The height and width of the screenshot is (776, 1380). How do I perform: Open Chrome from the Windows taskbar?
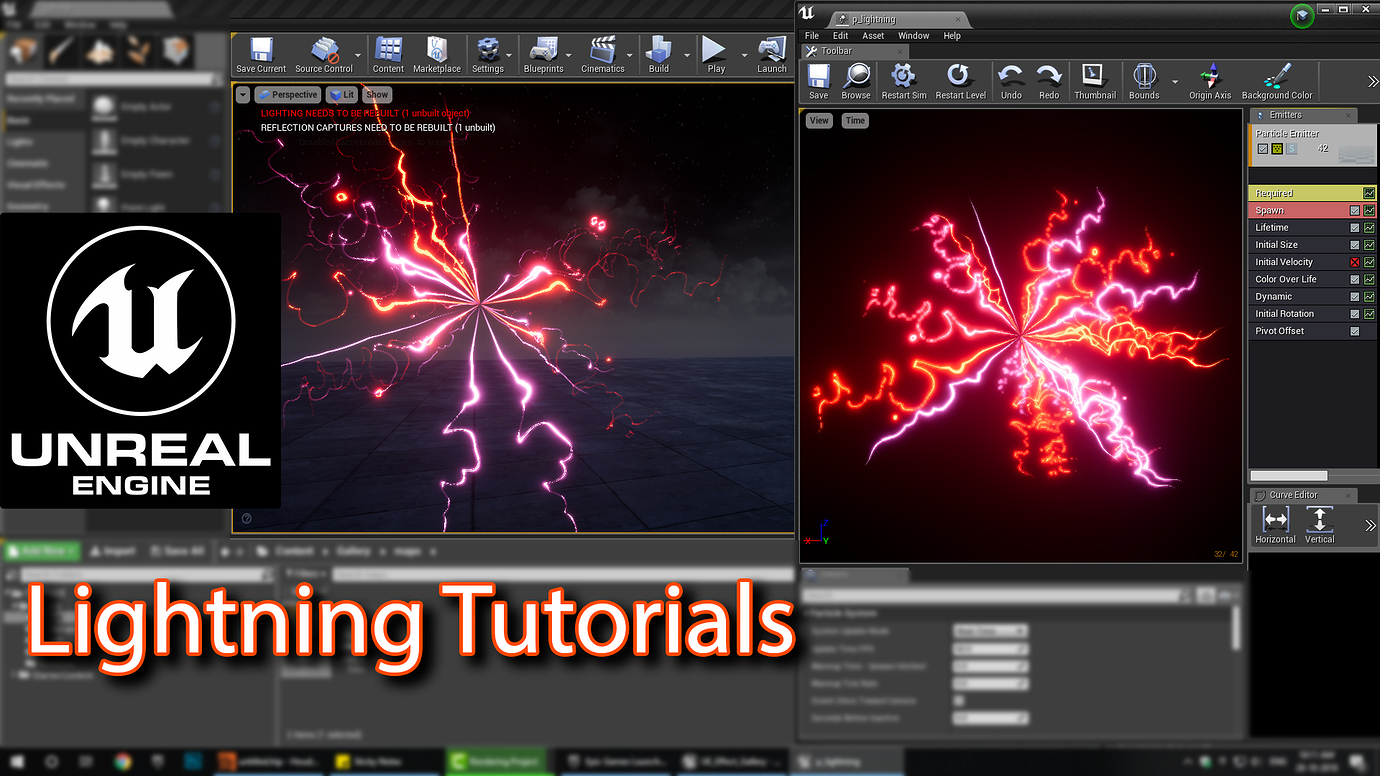pos(122,762)
